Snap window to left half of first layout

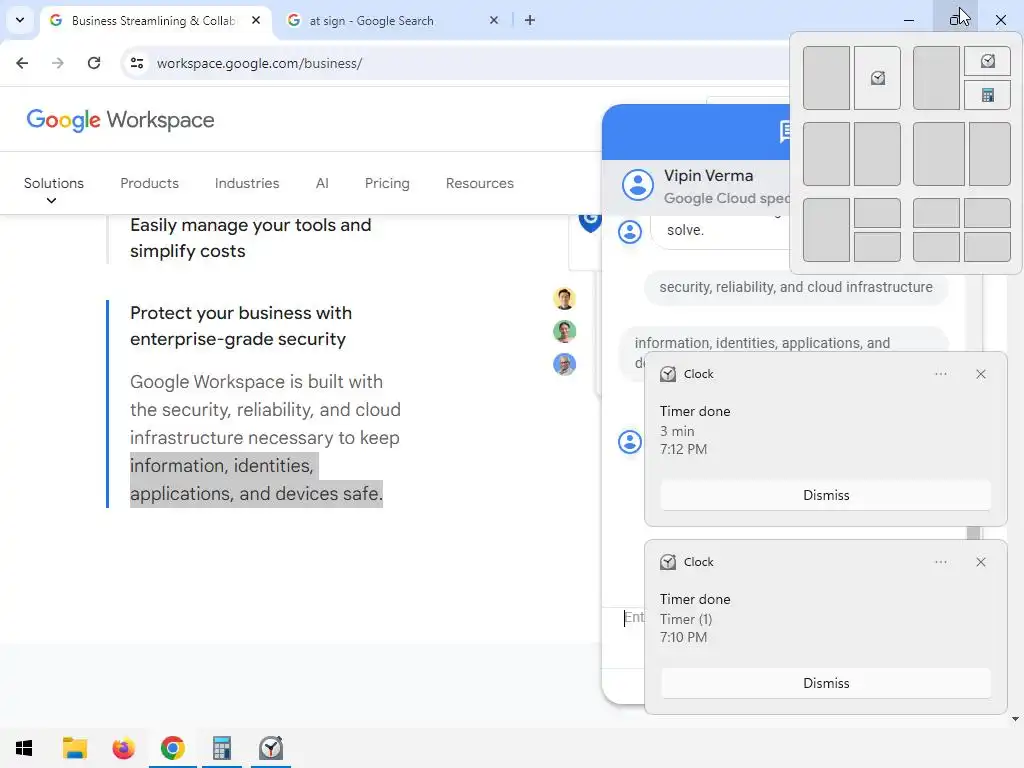point(826,78)
